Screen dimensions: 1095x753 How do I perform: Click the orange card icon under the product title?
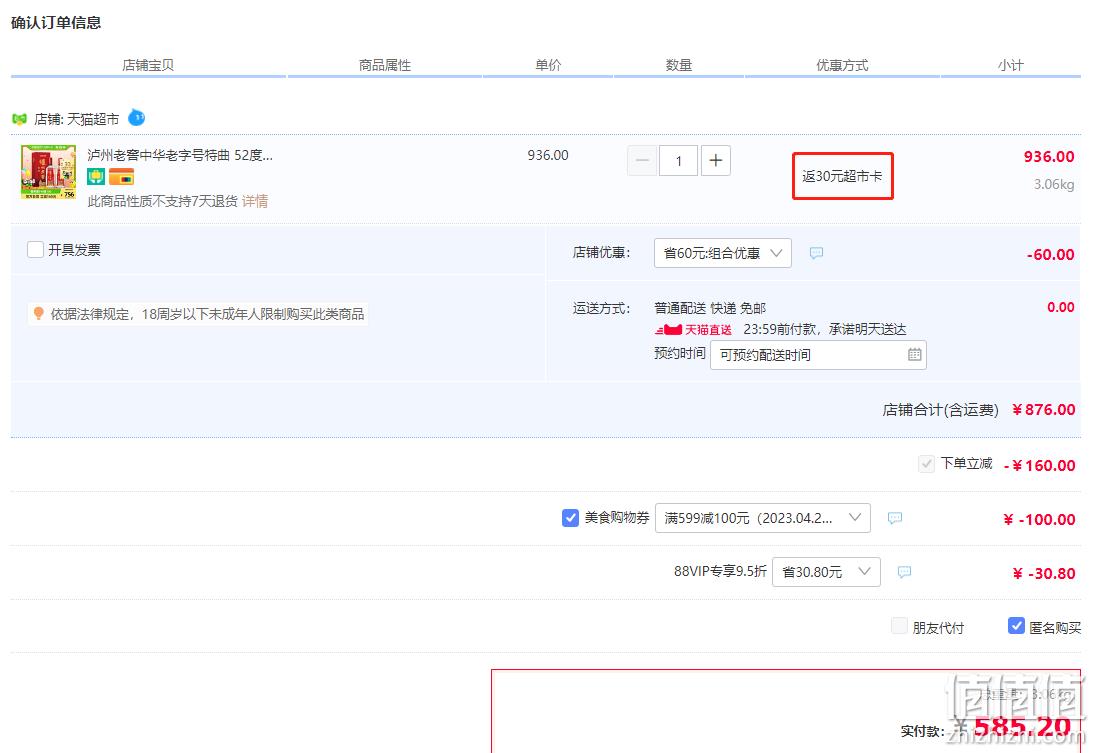(122, 177)
